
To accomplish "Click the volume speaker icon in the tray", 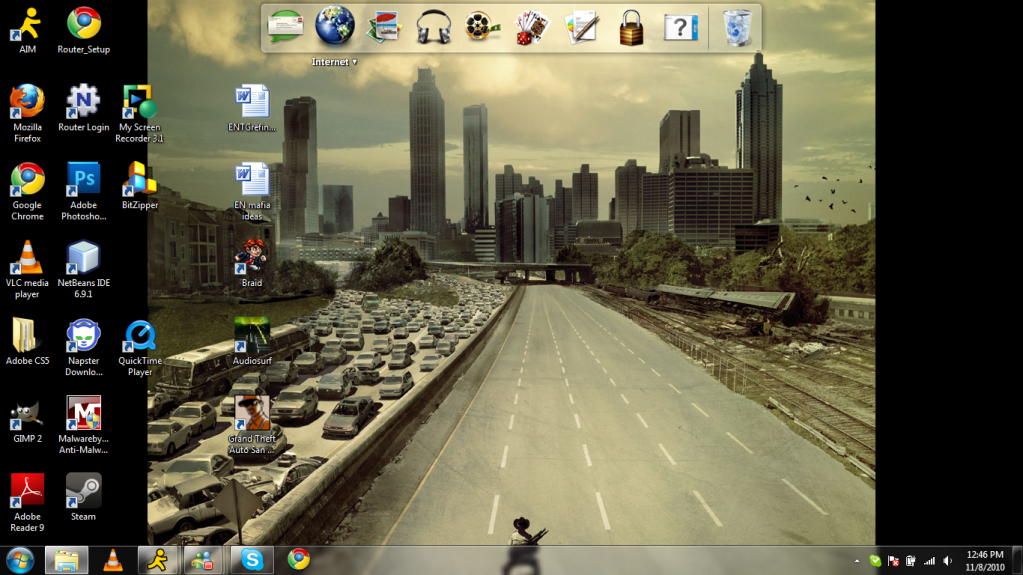I will tap(947, 561).
